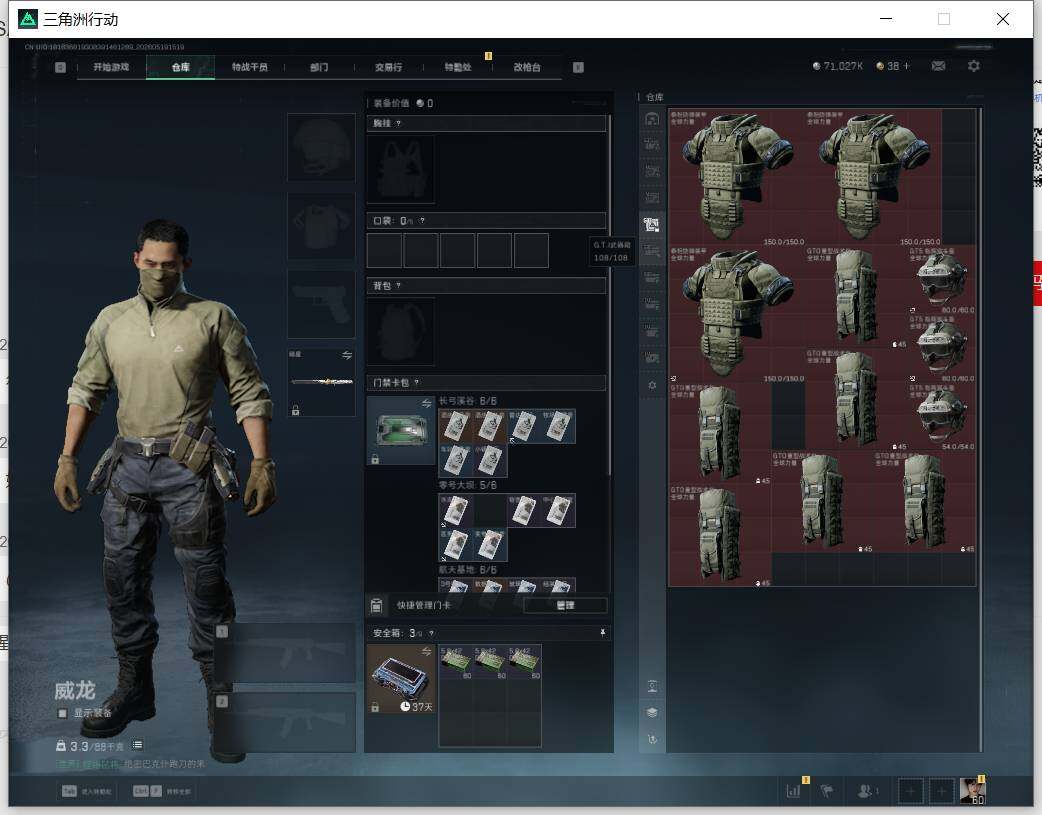1042x815 pixels.
Task: Click the plus icon beside the 38 currency
Action: [906, 66]
